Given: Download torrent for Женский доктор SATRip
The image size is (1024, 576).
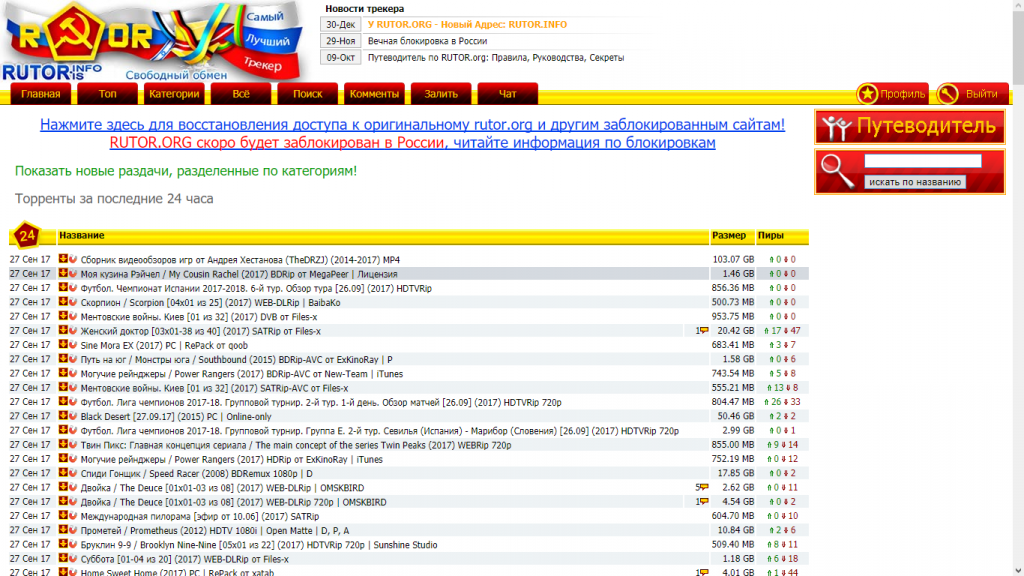Looking at the screenshot, I should point(63,330).
